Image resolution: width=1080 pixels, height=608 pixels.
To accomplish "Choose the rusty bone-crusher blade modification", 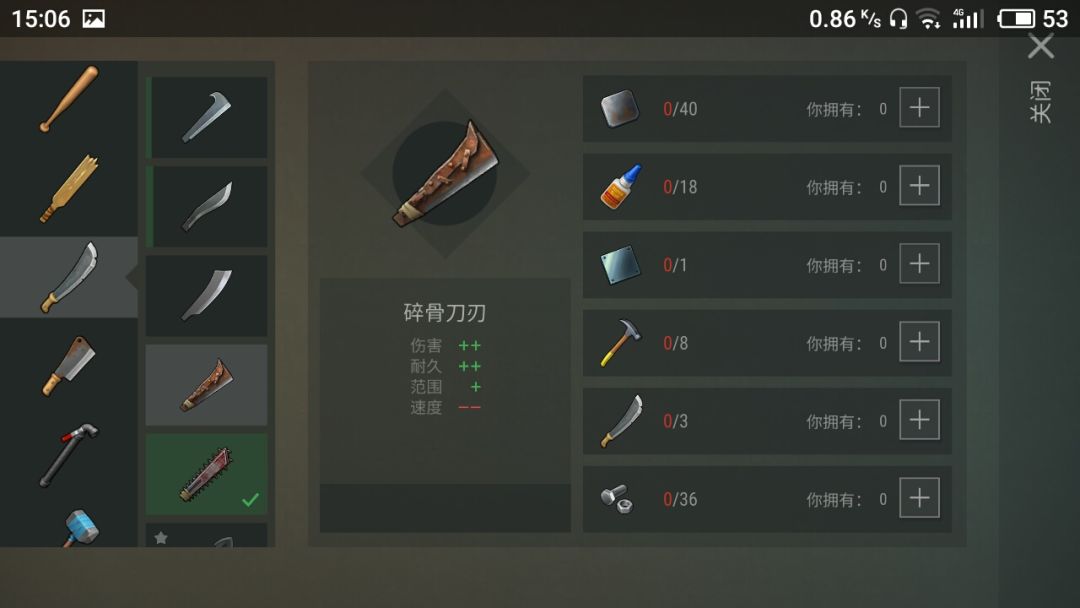I will coord(207,385).
